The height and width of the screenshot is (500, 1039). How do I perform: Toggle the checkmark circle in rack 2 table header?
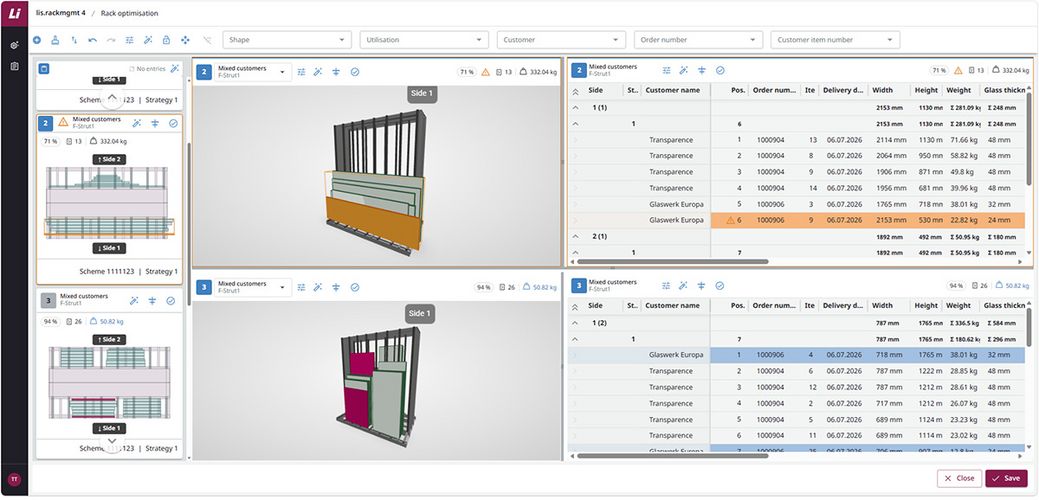720,70
